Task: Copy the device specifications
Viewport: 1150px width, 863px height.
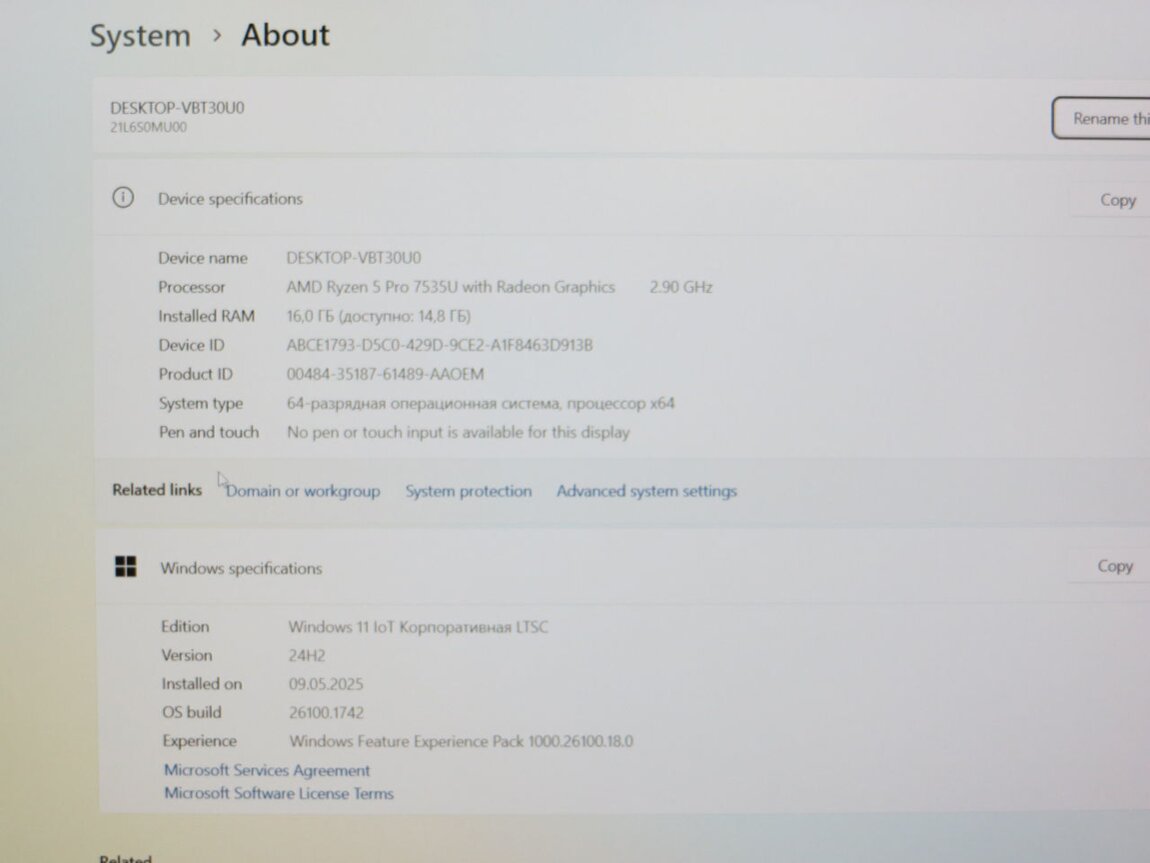Action: [x=1117, y=200]
